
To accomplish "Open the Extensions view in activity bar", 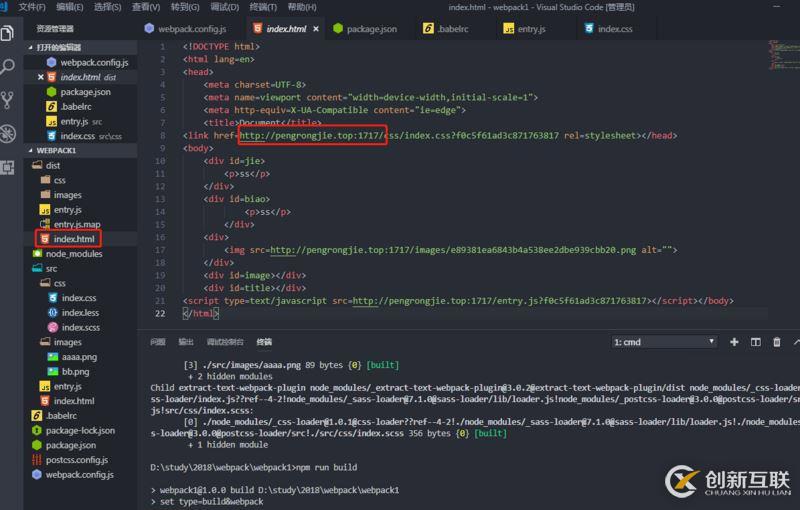I will pyautogui.click(x=7, y=167).
